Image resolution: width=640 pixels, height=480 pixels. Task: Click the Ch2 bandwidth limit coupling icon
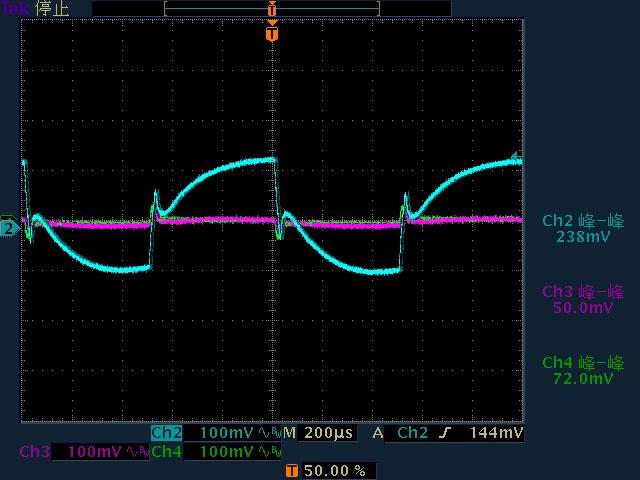point(270,433)
